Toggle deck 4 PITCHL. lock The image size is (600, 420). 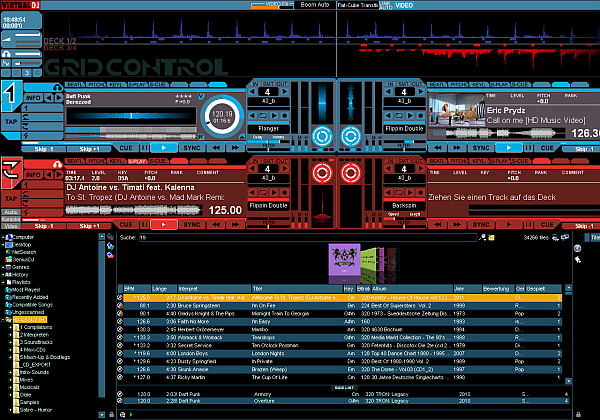(458, 161)
